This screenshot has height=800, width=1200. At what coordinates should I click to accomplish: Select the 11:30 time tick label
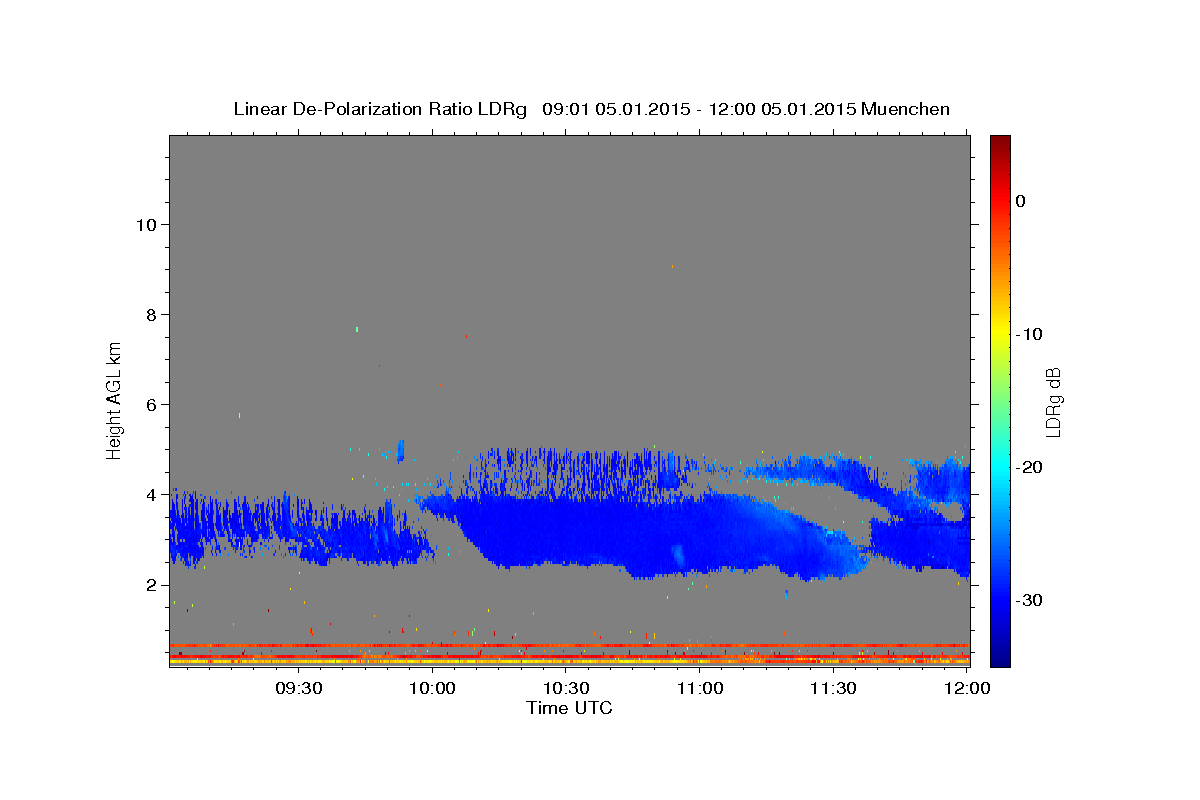[833, 688]
